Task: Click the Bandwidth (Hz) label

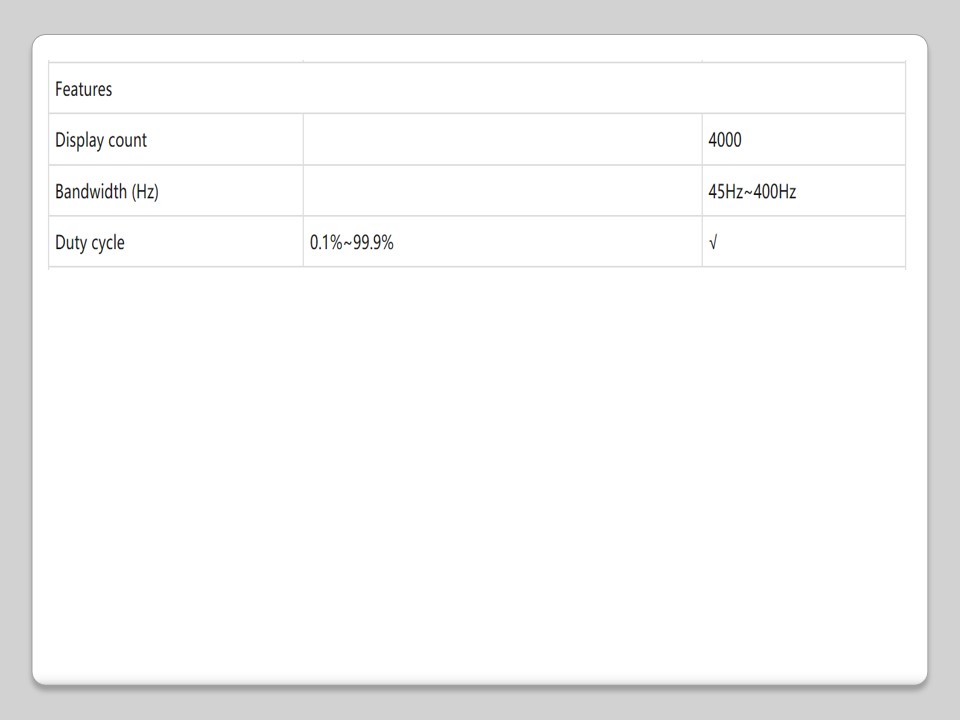Action: click(107, 192)
